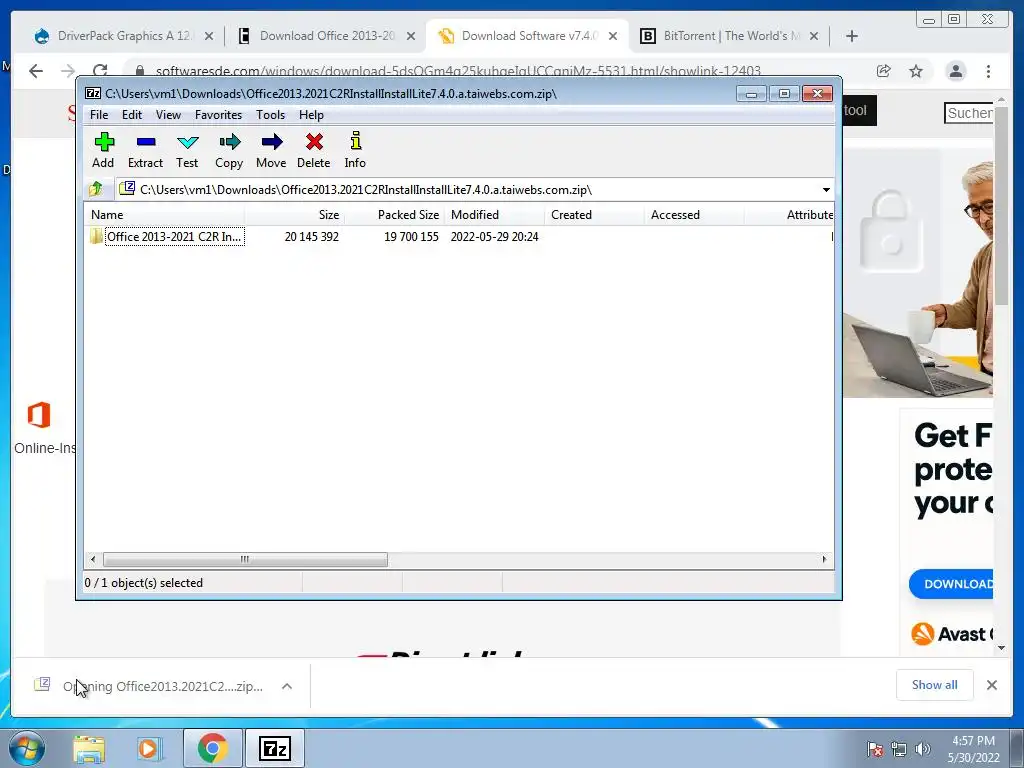Click the Move toolbar icon
This screenshot has width=1024, height=768.
click(271, 150)
